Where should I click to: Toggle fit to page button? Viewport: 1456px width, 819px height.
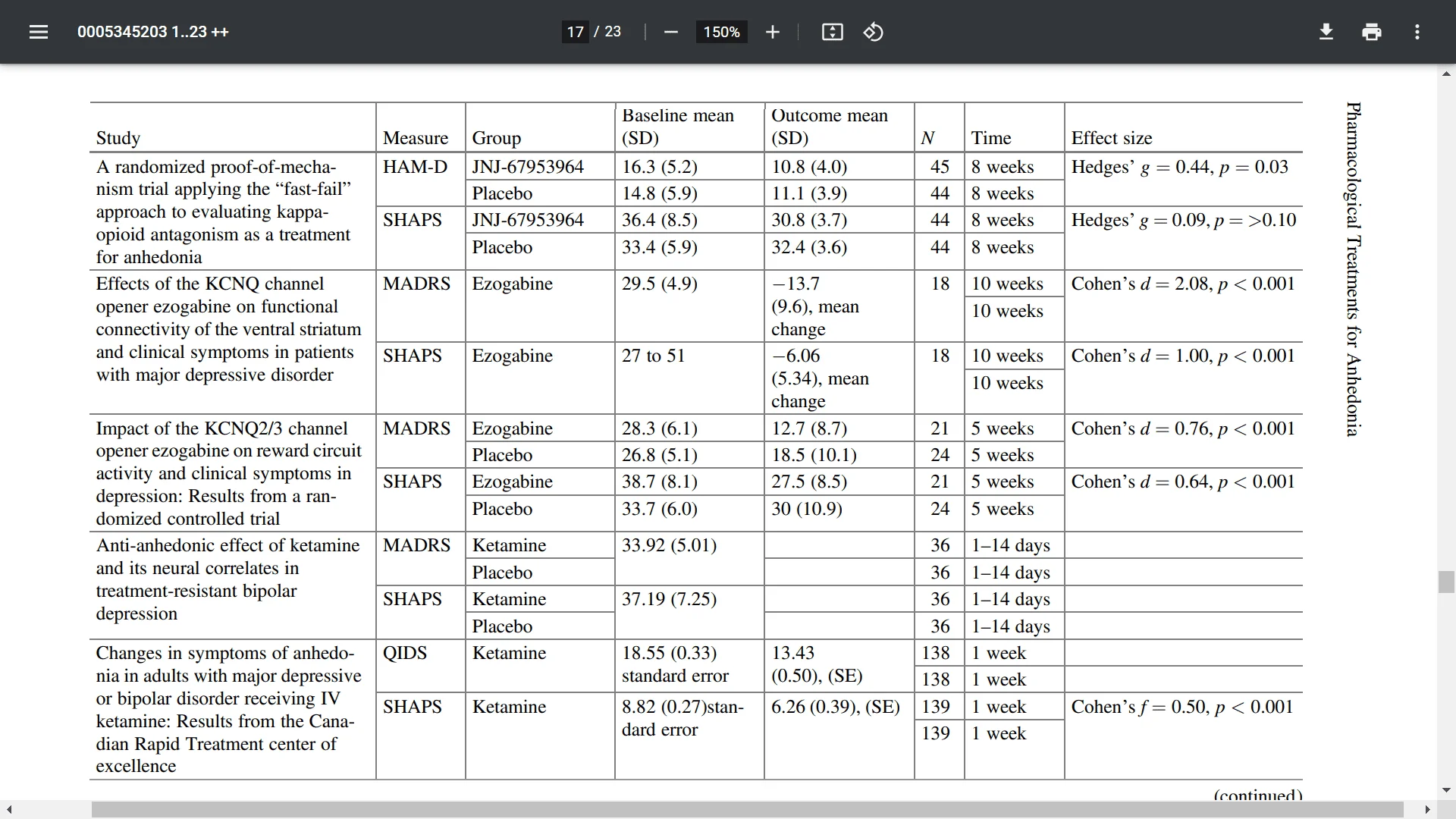click(833, 32)
